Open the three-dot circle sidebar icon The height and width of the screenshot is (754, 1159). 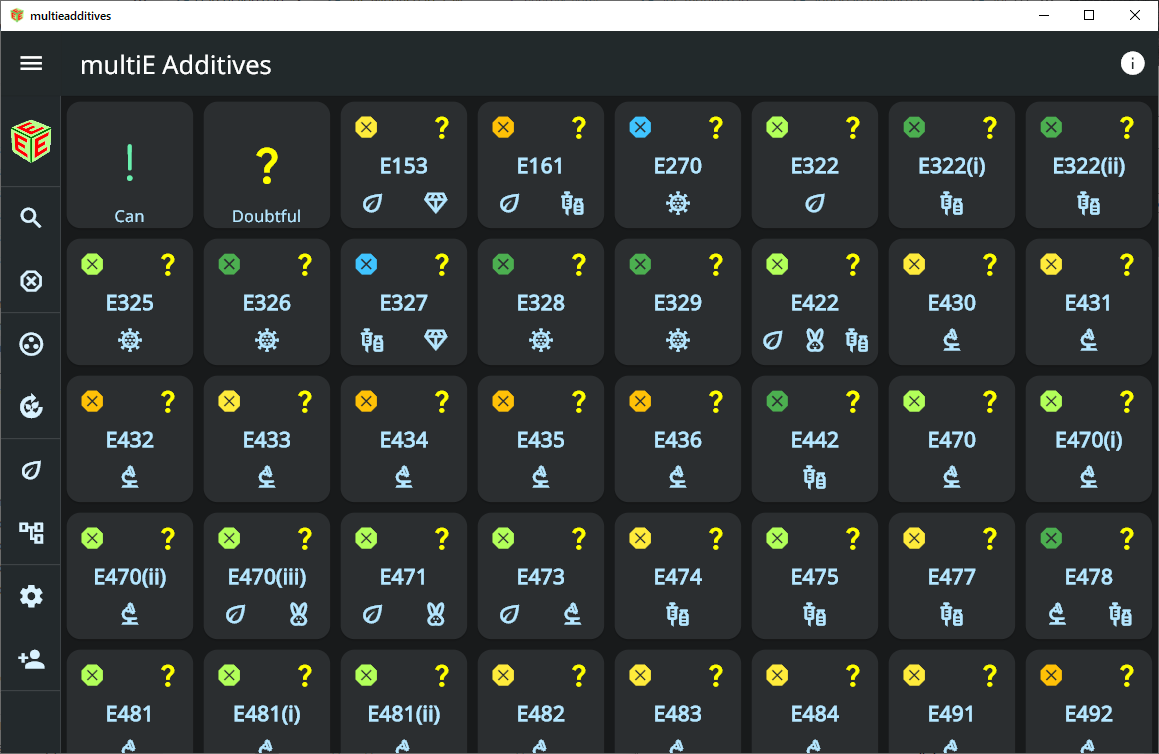tap(31, 344)
